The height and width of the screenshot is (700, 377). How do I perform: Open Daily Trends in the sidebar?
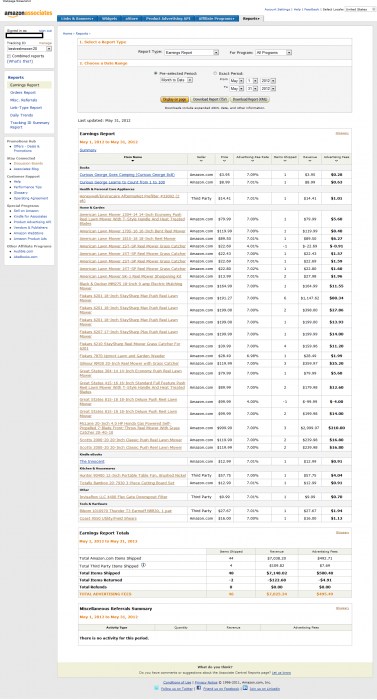pos(21,115)
